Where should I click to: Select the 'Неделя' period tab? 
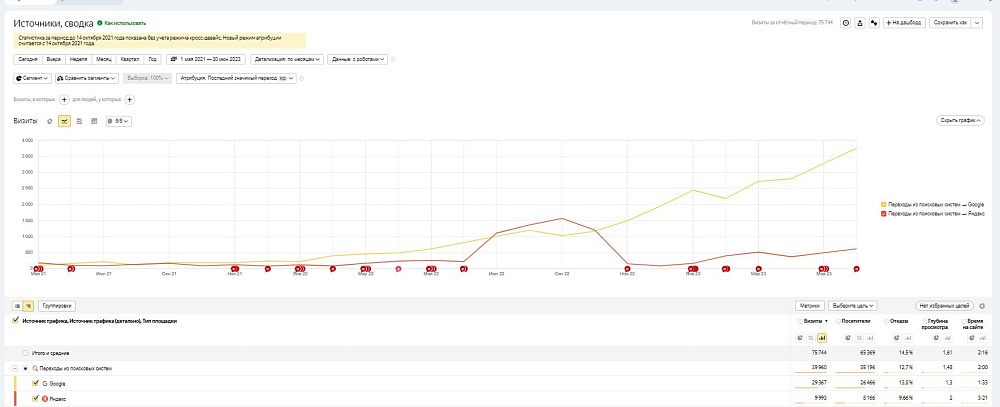point(78,59)
